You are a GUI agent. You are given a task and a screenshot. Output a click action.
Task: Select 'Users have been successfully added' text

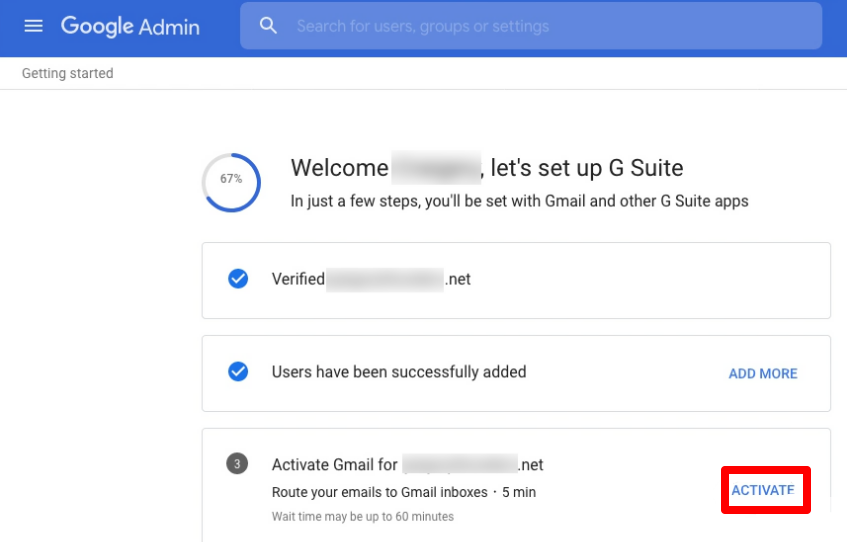[x=399, y=372]
